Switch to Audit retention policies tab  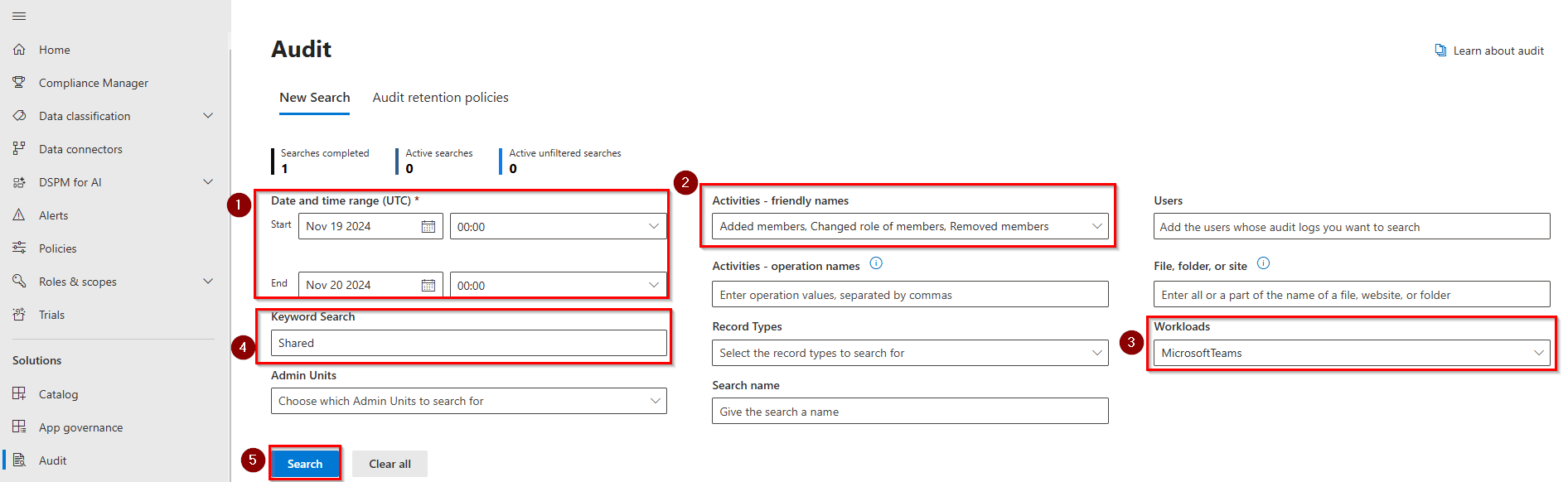tap(440, 98)
